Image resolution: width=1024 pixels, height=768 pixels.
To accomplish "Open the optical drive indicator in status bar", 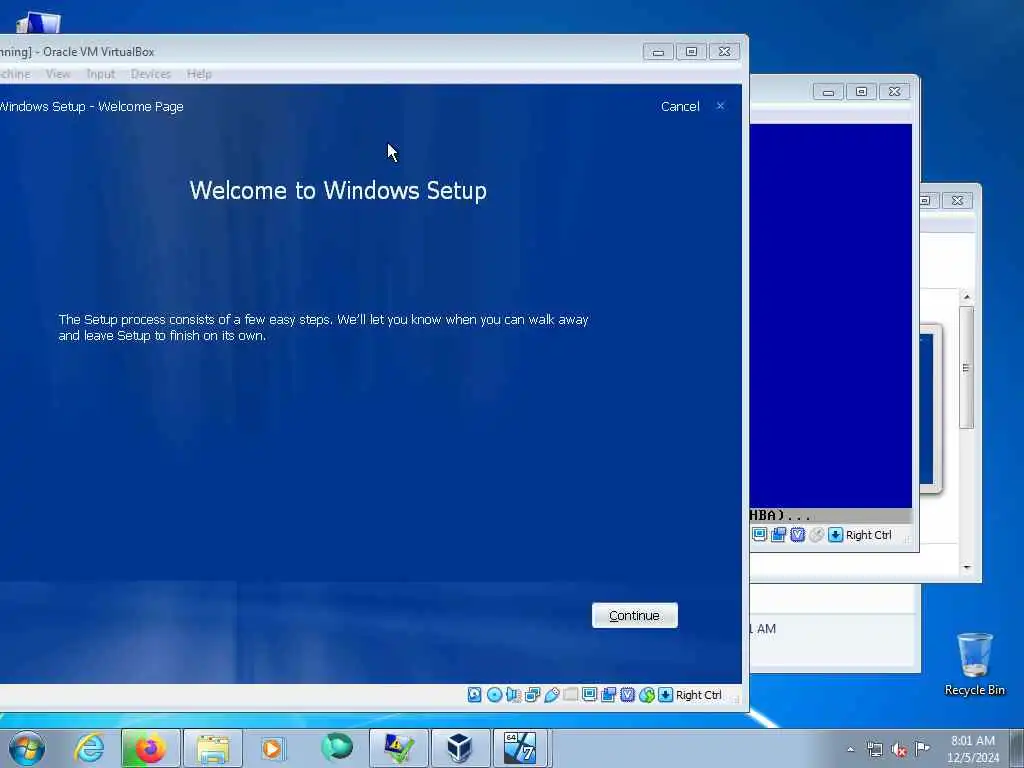I will point(494,695).
